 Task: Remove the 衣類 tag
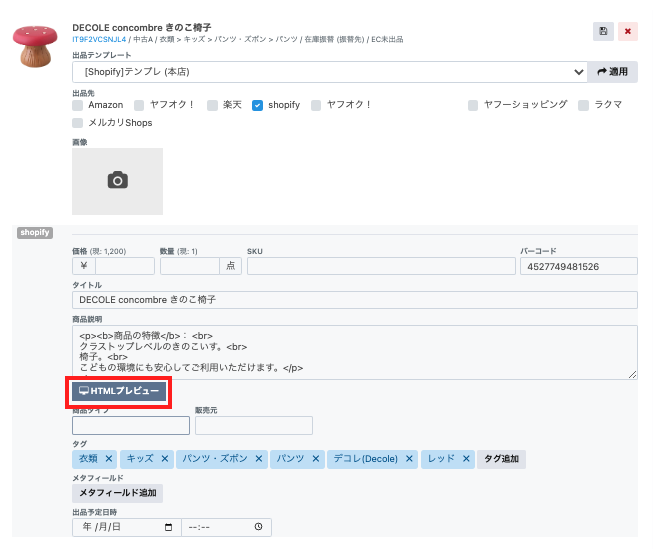[109, 459]
